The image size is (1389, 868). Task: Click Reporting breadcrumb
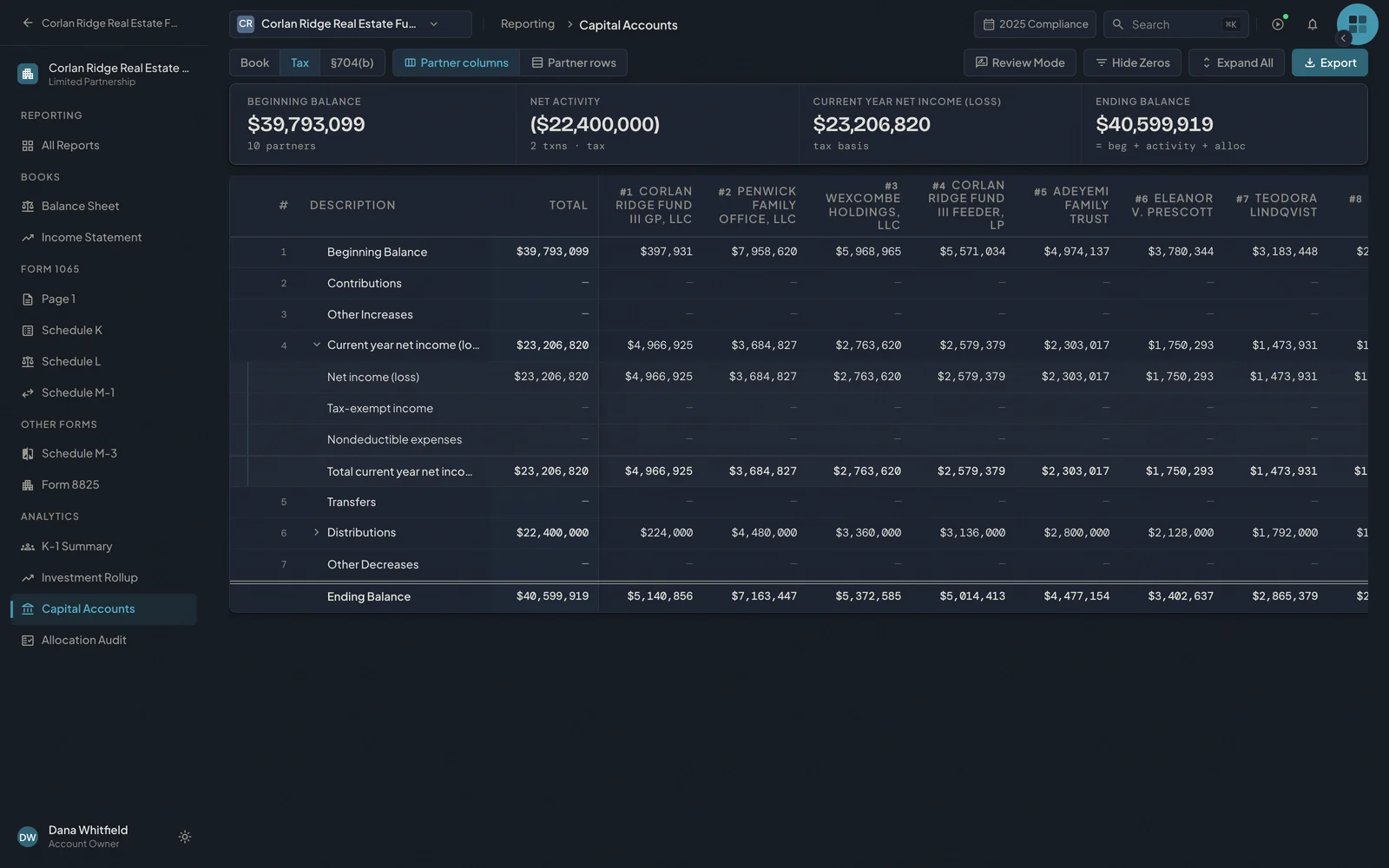527,24
